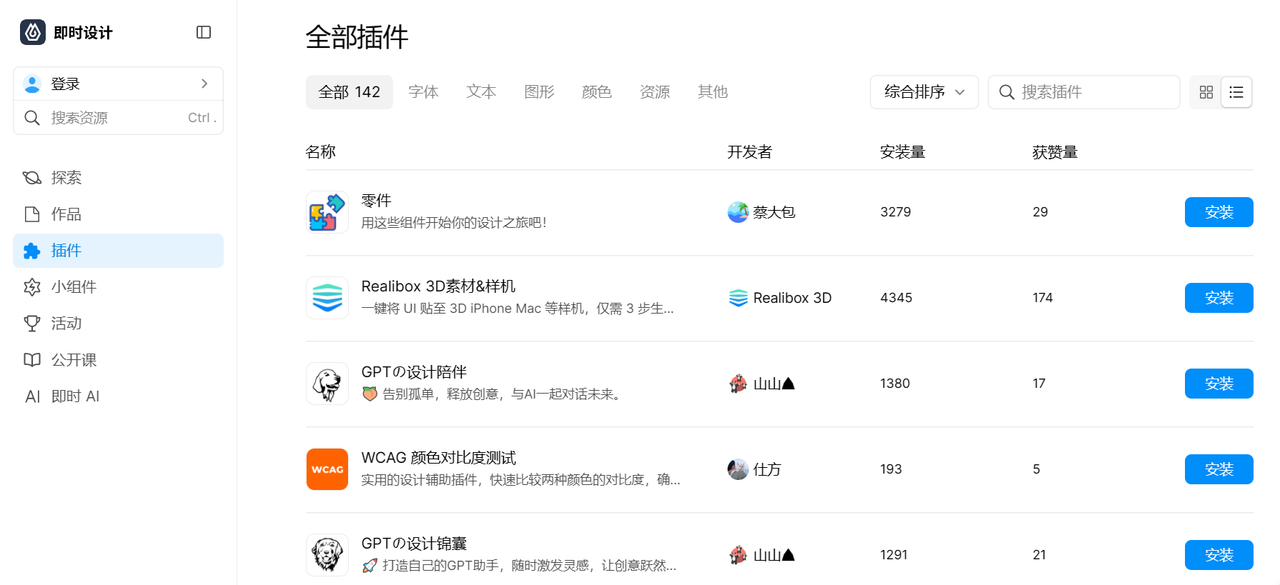The width and height of the screenshot is (1280, 585).
Task: Install the 零件 plugin
Action: 1219,212
